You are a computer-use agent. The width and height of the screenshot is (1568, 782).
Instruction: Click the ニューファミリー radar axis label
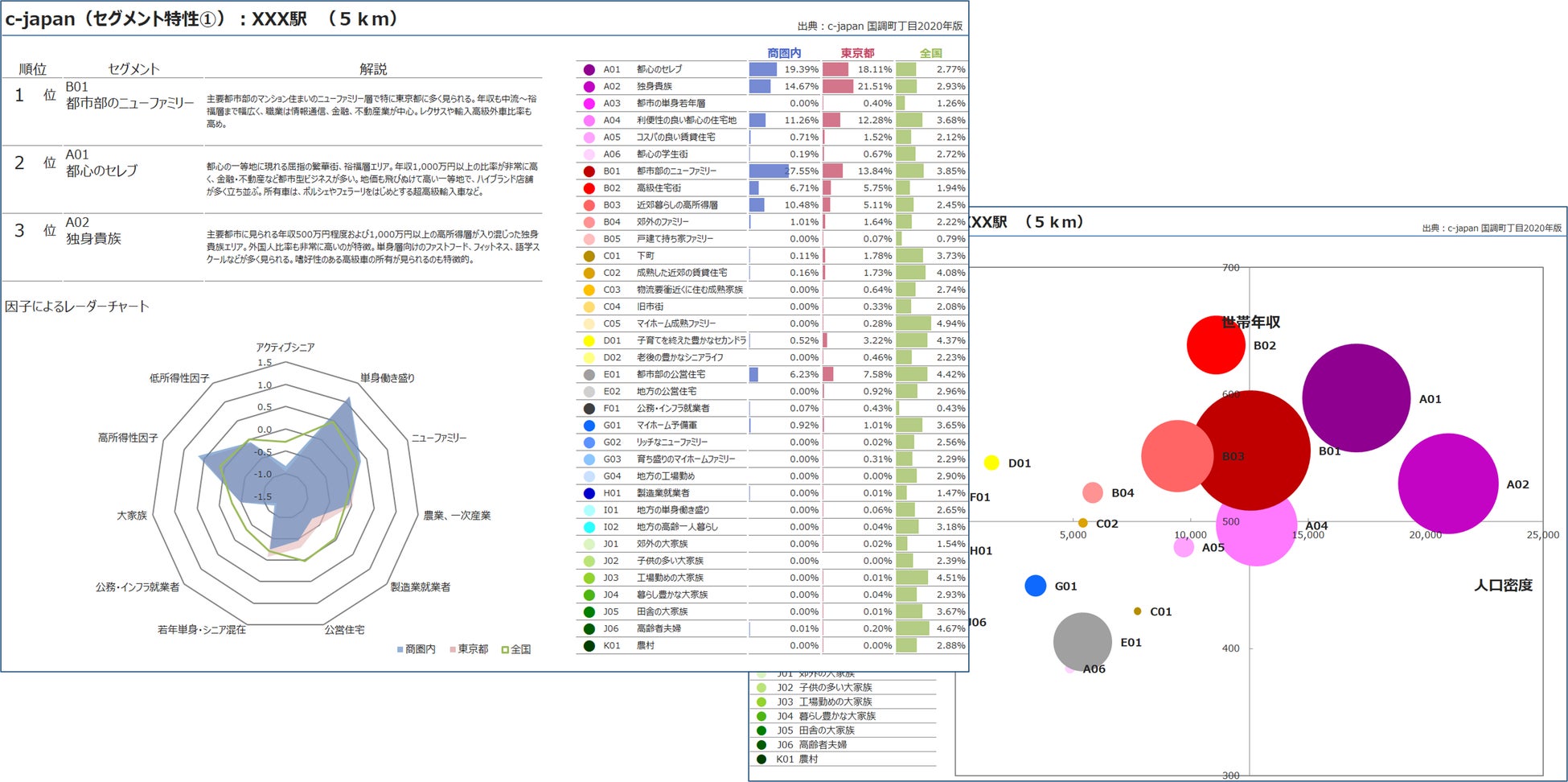pos(438,438)
